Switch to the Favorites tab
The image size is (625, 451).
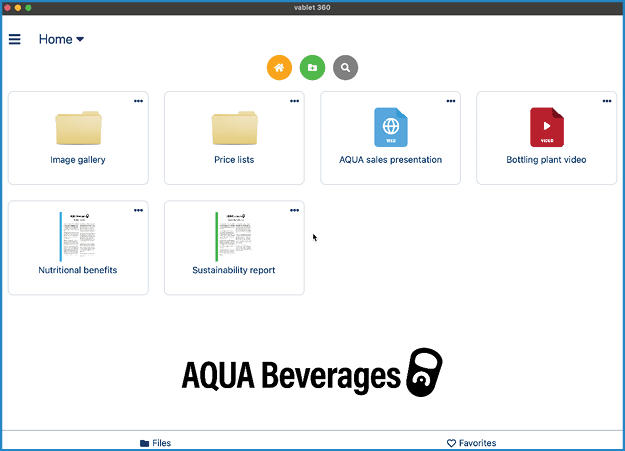472,443
